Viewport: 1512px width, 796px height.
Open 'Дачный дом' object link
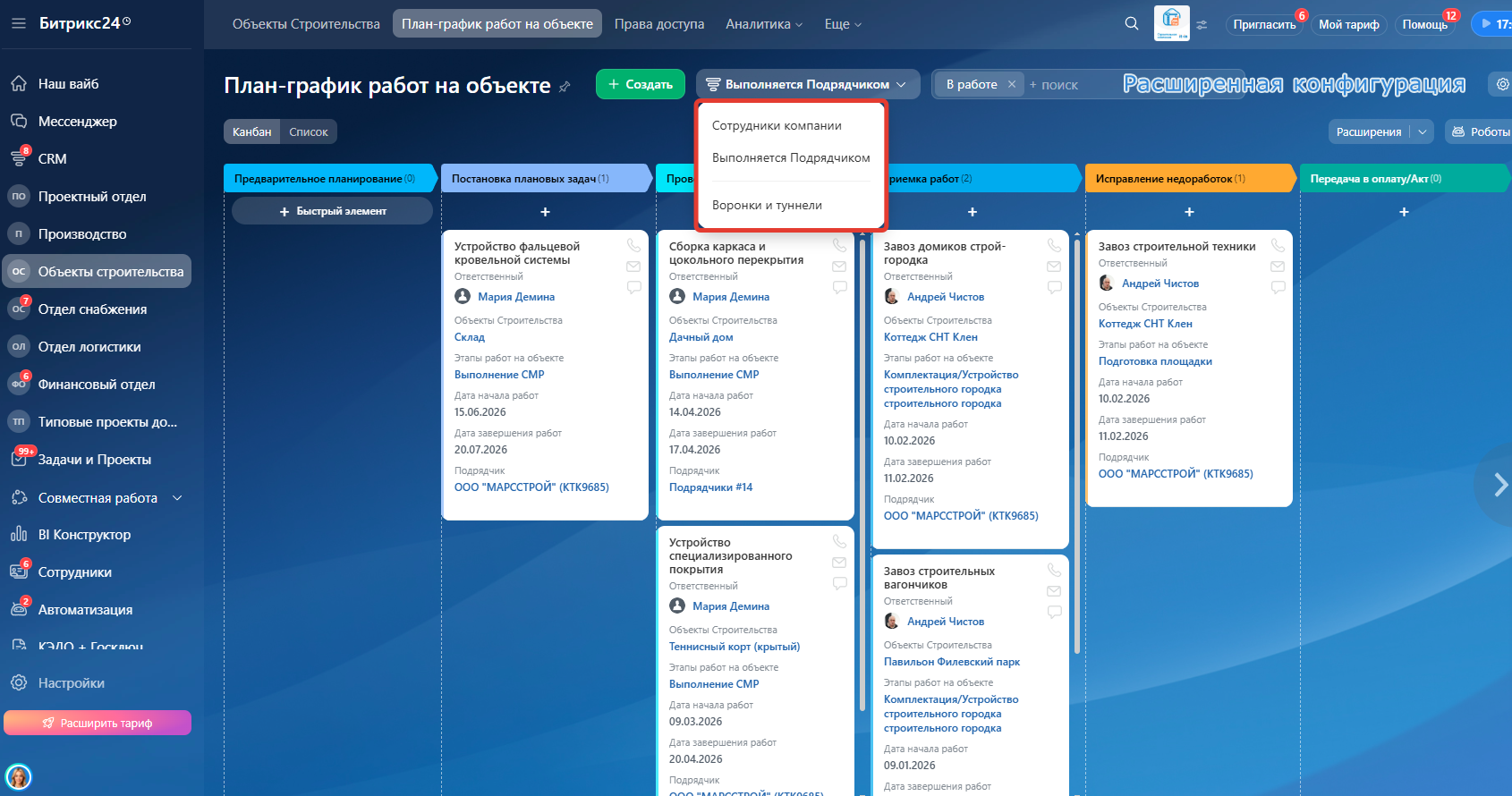(x=701, y=337)
